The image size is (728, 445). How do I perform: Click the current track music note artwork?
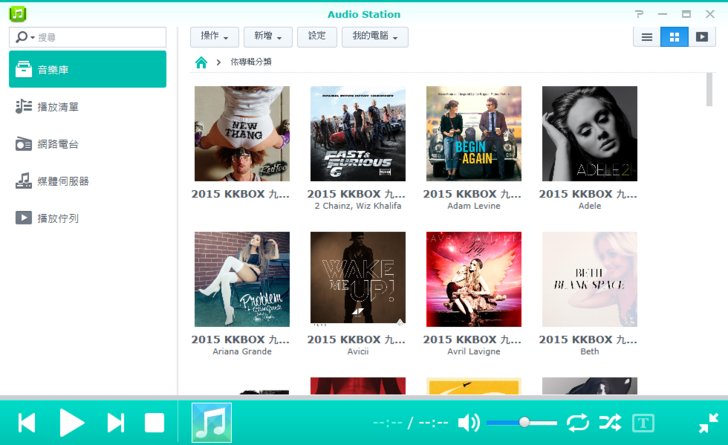212,423
